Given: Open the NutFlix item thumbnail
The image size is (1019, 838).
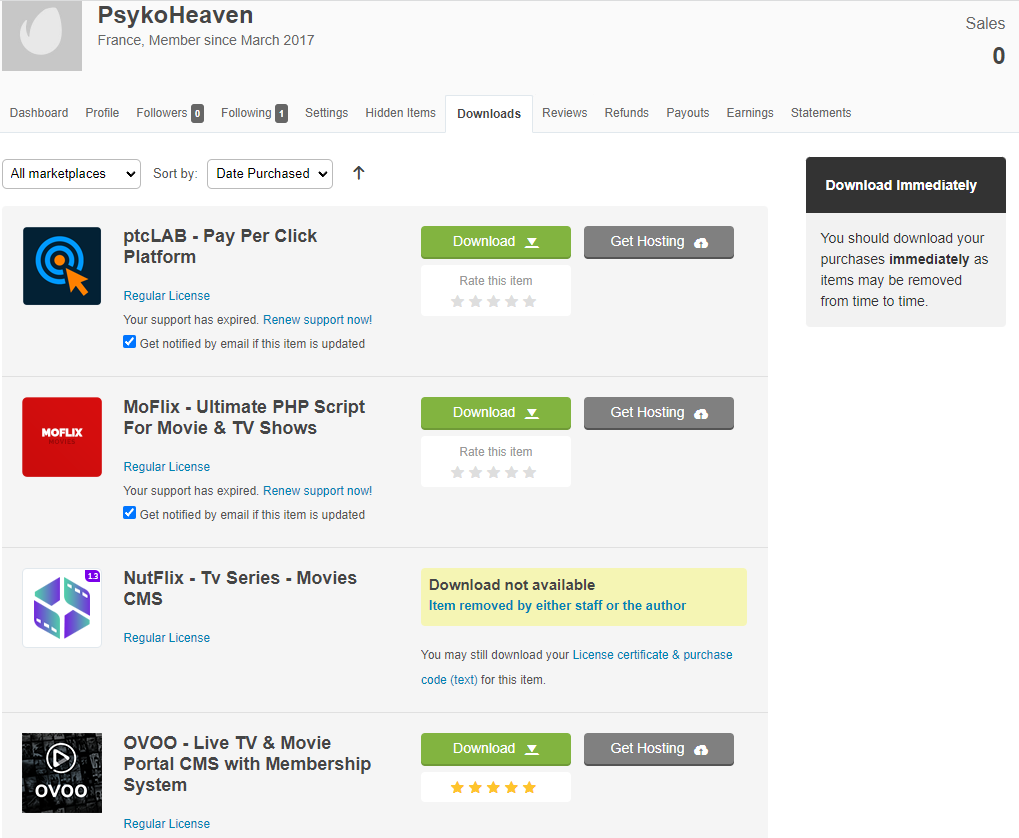Looking at the screenshot, I should point(62,608).
